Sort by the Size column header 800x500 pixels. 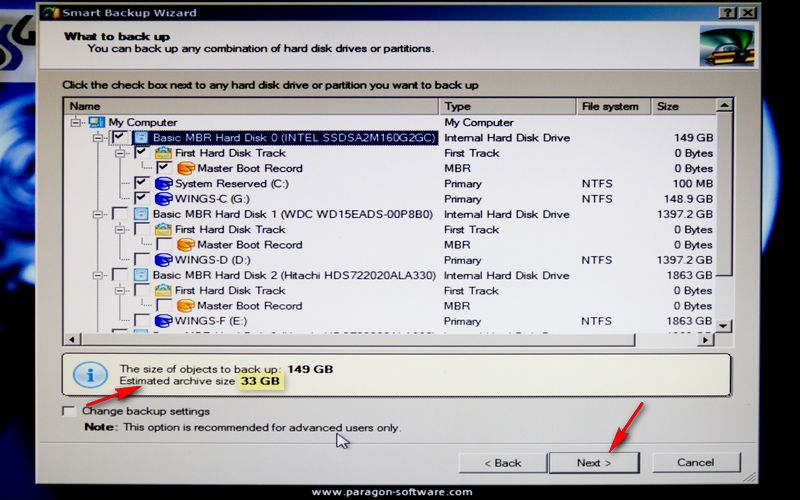pyautogui.click(x=684, y=106)
